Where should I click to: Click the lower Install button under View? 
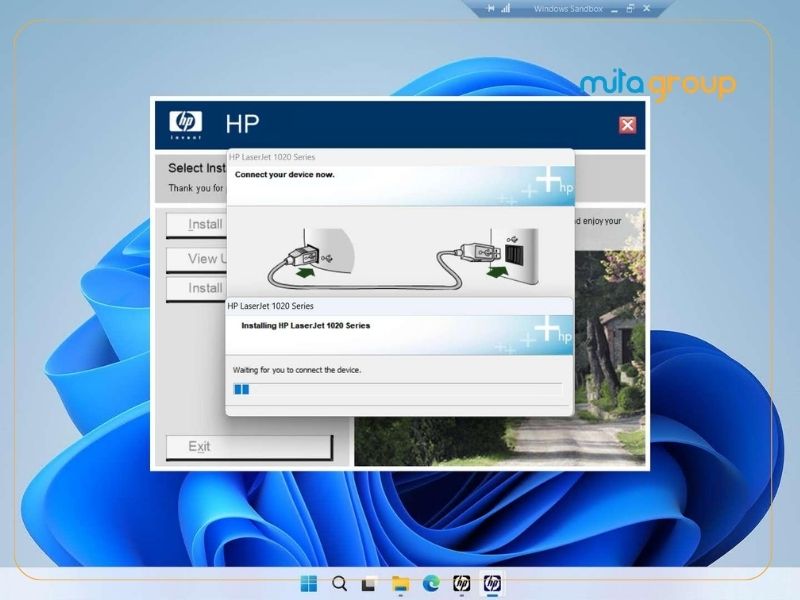tap(196, 289)
